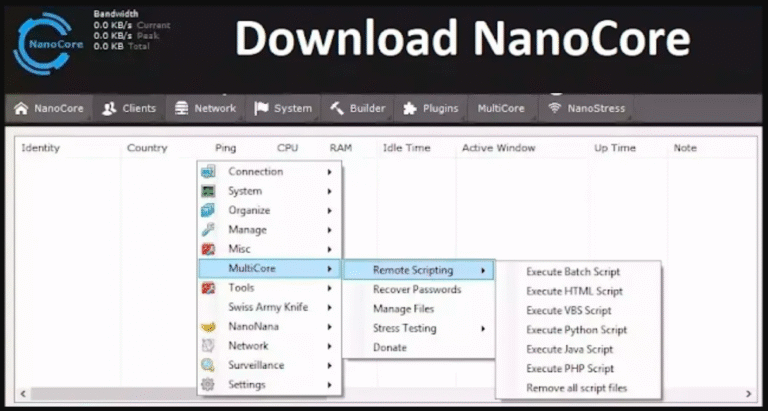This screenshot has width=768, height=411.
Task: Sort by Active Window column header
Action: [499, 148]
